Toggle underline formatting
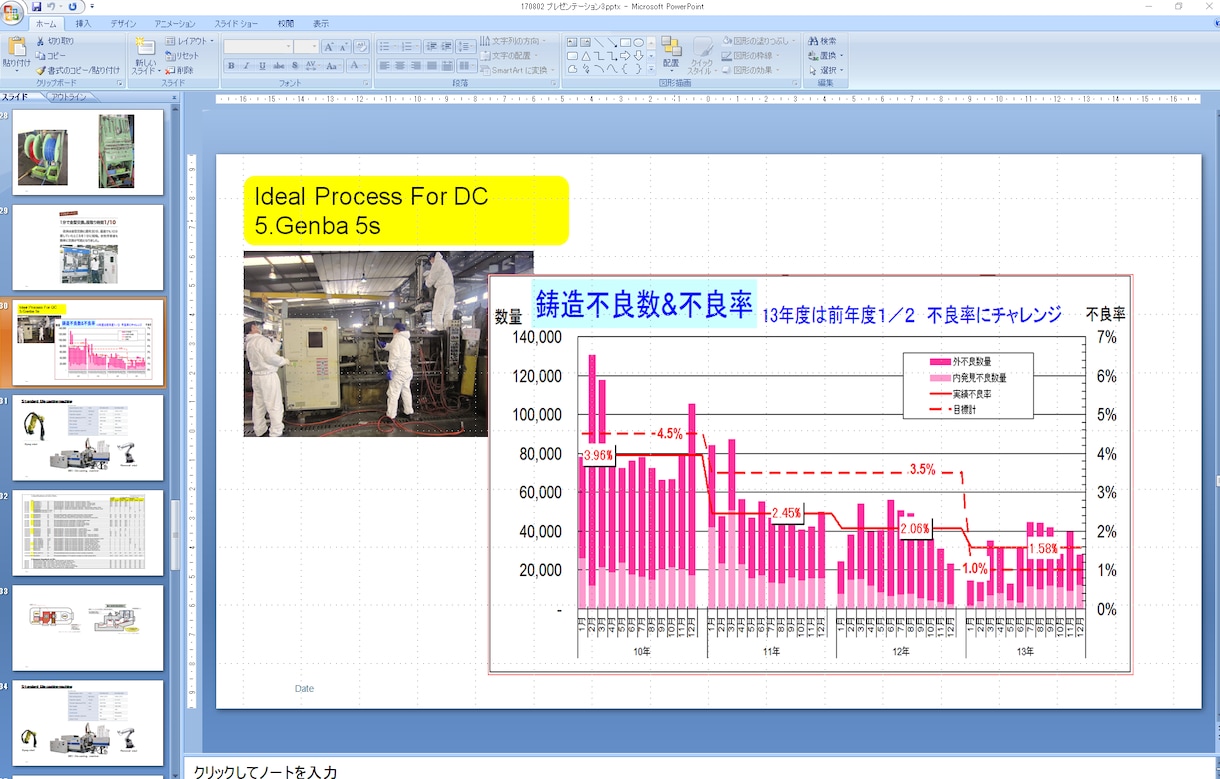This screenshot has width=1220, height=779. (261, 66)
